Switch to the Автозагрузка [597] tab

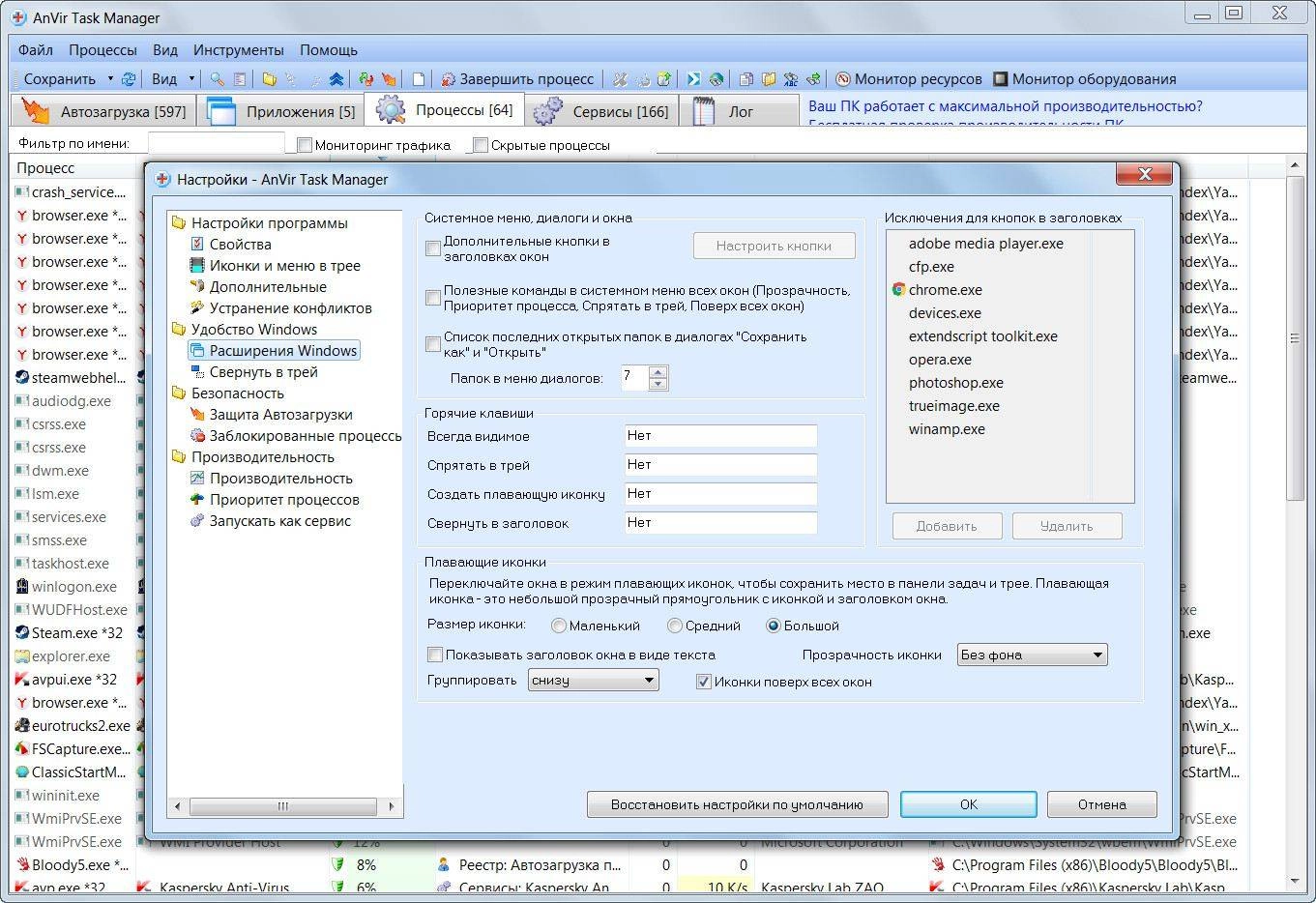[x=103, y=111]
